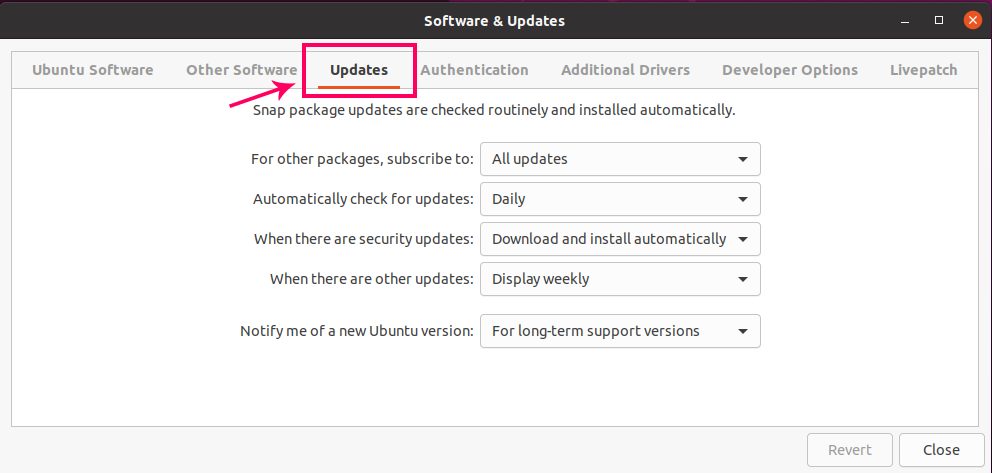
Task: Open the 'For long-term support versions' dropdown
Action: tap(620, 331)
